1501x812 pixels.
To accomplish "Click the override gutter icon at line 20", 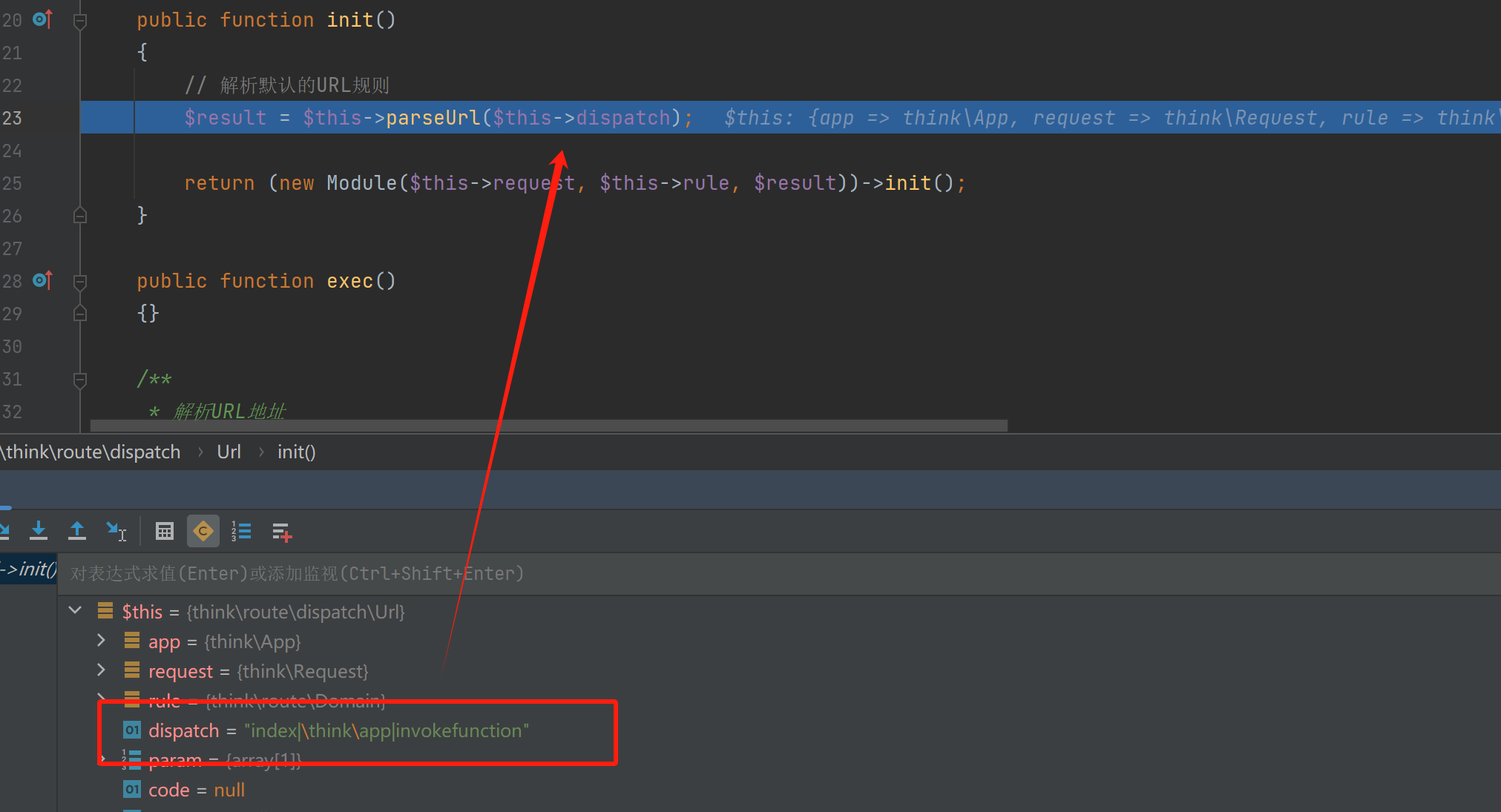I will pos(43,19).
